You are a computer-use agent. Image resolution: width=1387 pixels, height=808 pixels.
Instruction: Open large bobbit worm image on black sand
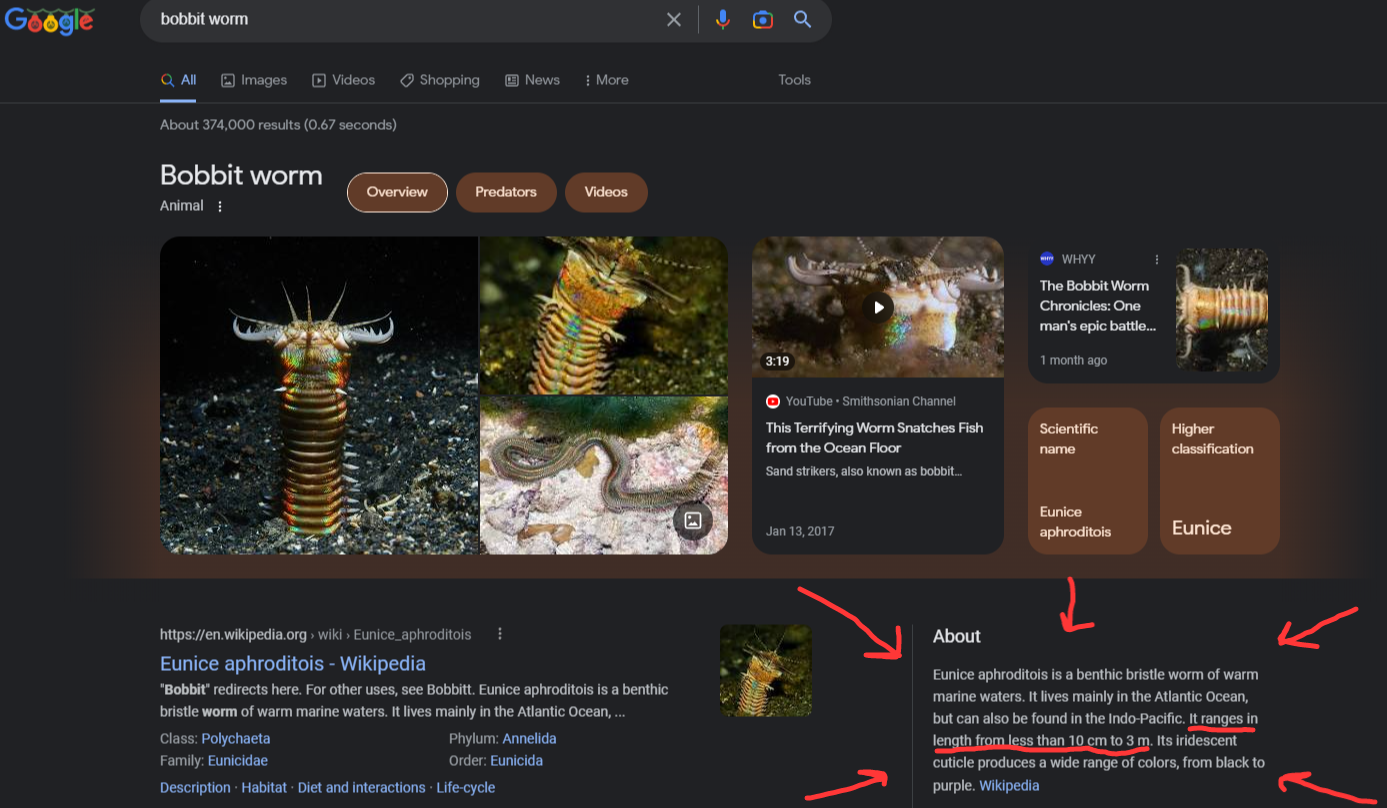coord(319,395)
